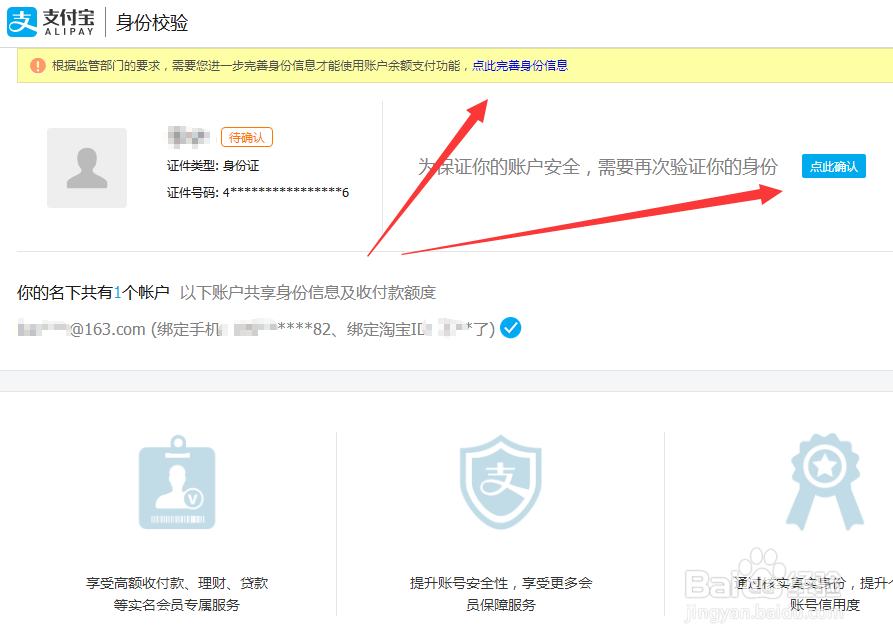Viewport: 893px width, 643px height.
Task: Click the 身份校验 page title
Action: coord(152,23)
